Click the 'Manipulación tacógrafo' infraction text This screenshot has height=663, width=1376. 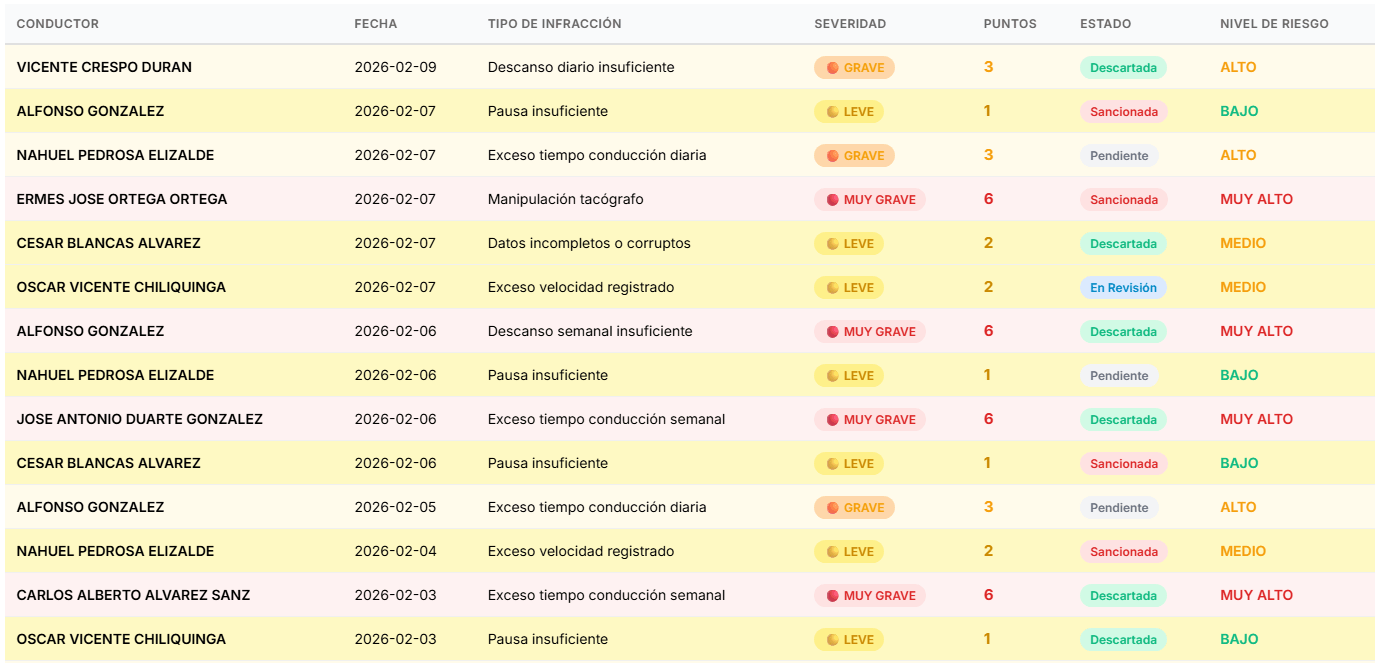(565, 199)
